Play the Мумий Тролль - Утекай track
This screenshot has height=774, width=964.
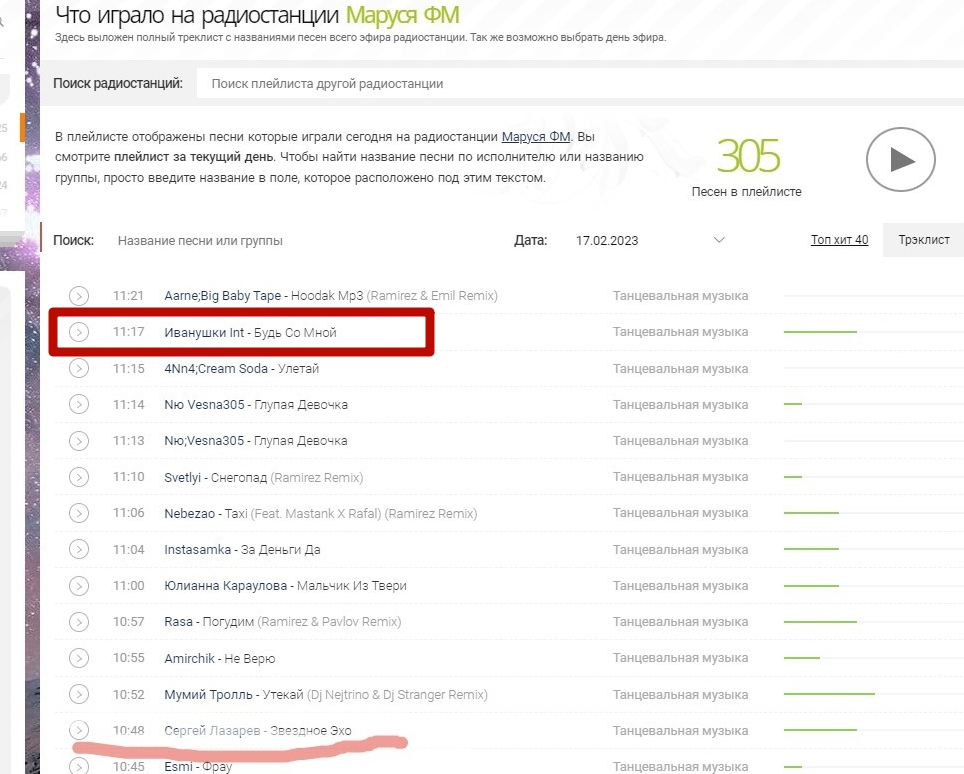(79, 695)
